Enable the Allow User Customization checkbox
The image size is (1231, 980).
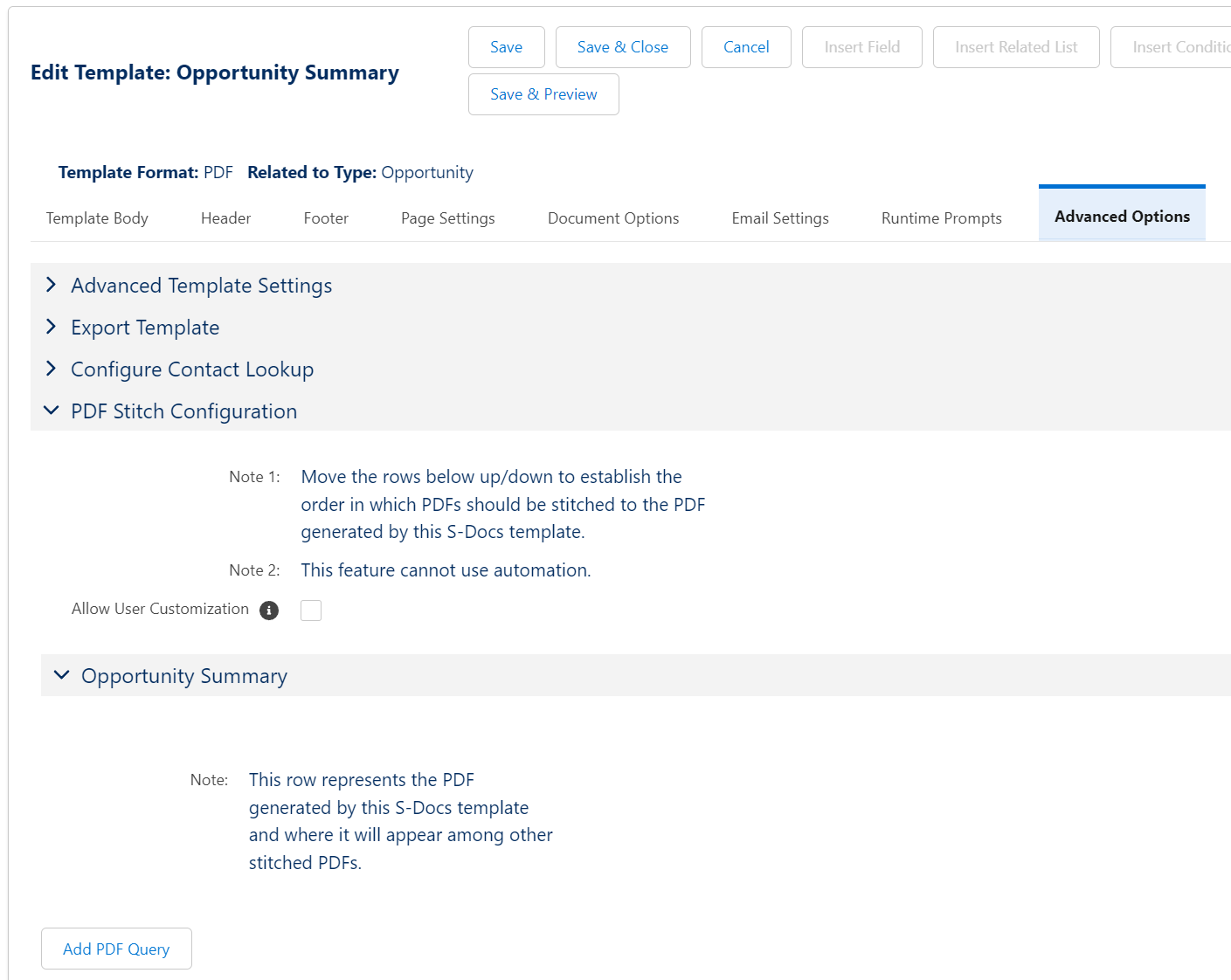click(x=311, y=611)
